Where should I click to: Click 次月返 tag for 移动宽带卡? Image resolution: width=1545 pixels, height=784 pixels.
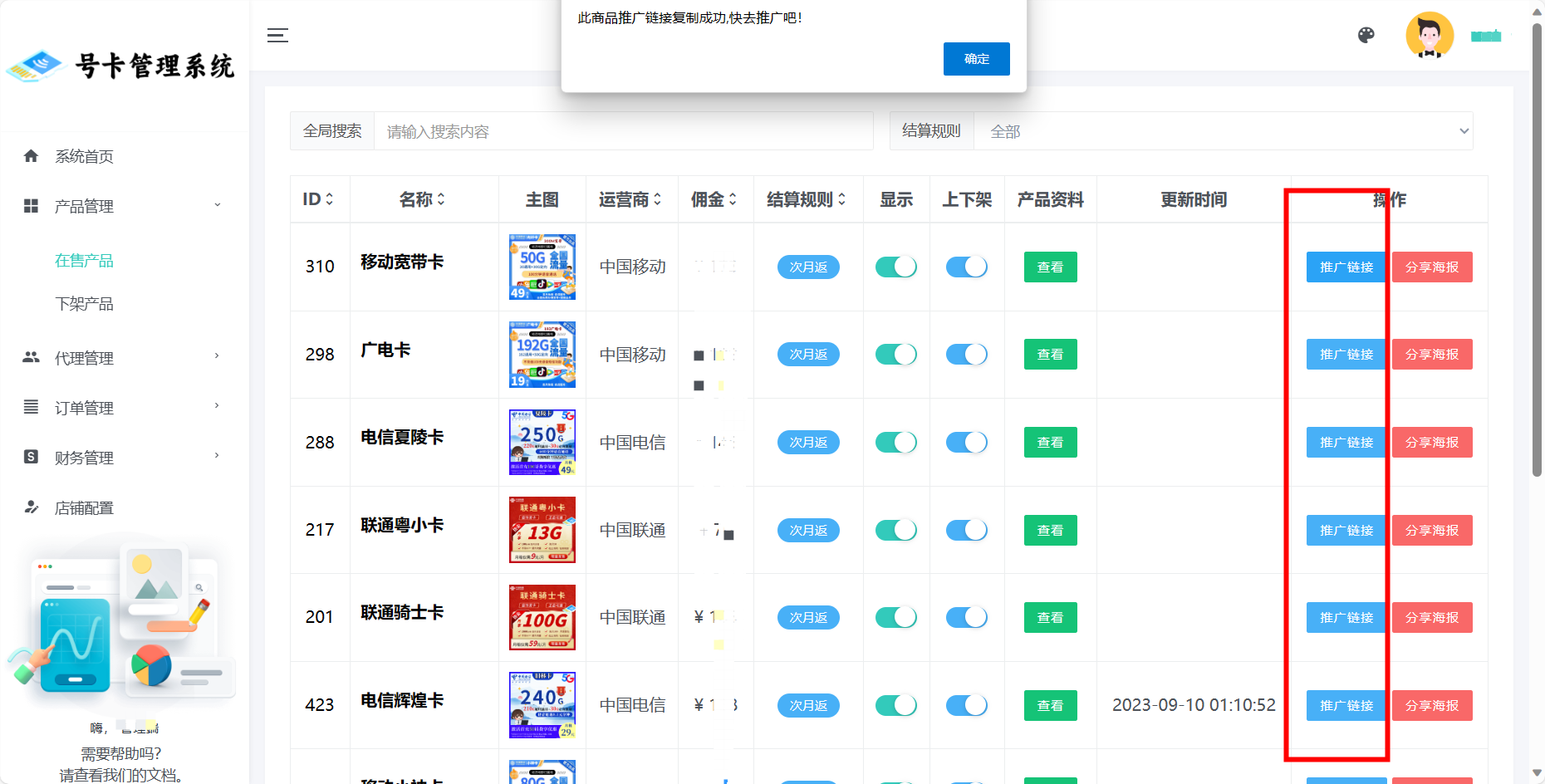pos(808,267)
